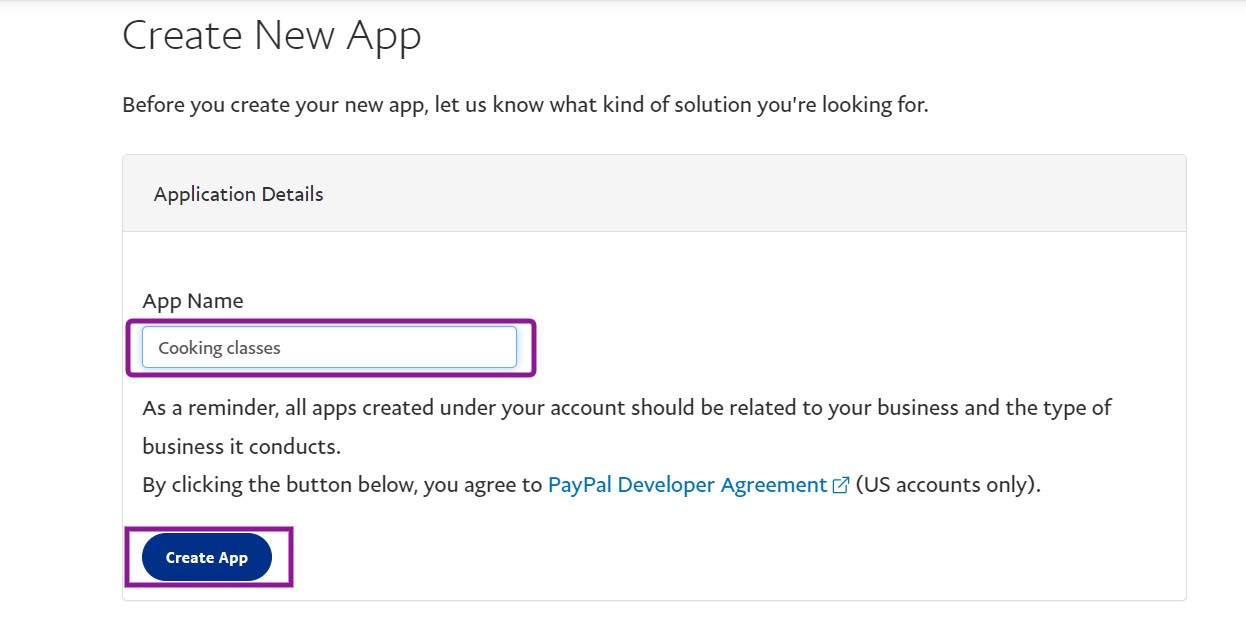Click the "App Name" field label
This screenshot has width=1246, height=630.
tap(193, 301)
